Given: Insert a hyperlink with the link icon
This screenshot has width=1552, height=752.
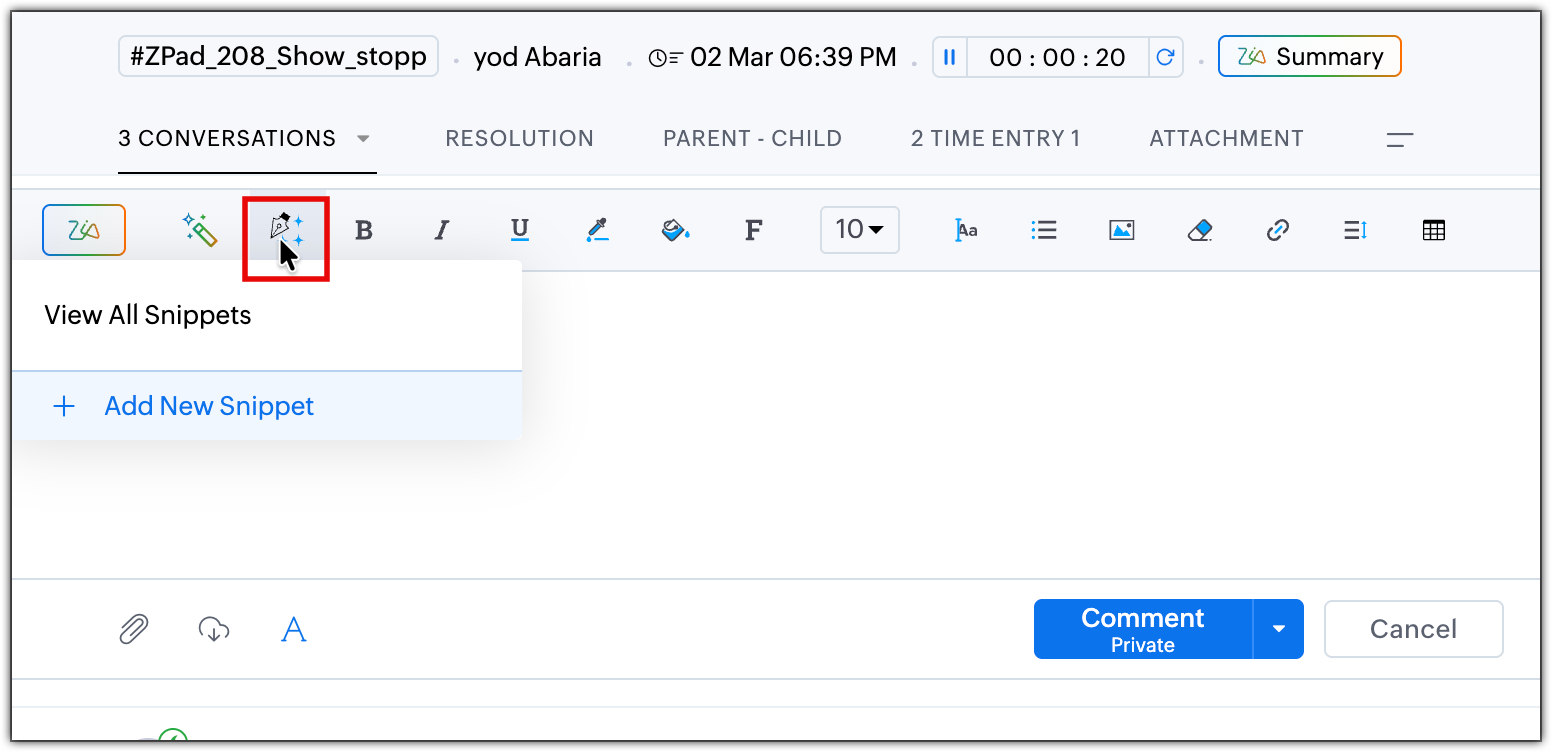Looking at the screenshot, I should point(1277,231).
